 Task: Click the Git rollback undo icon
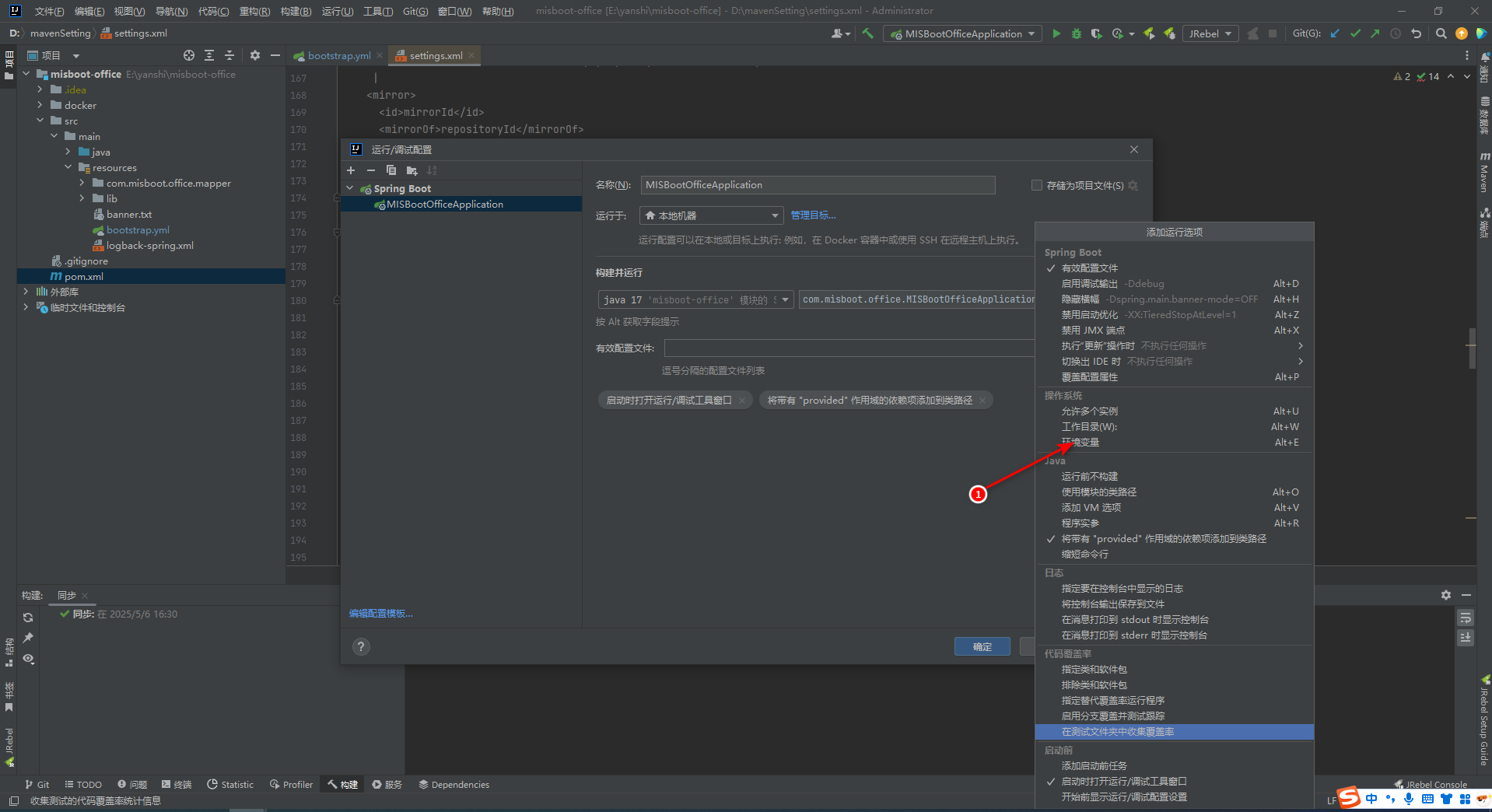pyautogui.click(x=1416, y=33)
